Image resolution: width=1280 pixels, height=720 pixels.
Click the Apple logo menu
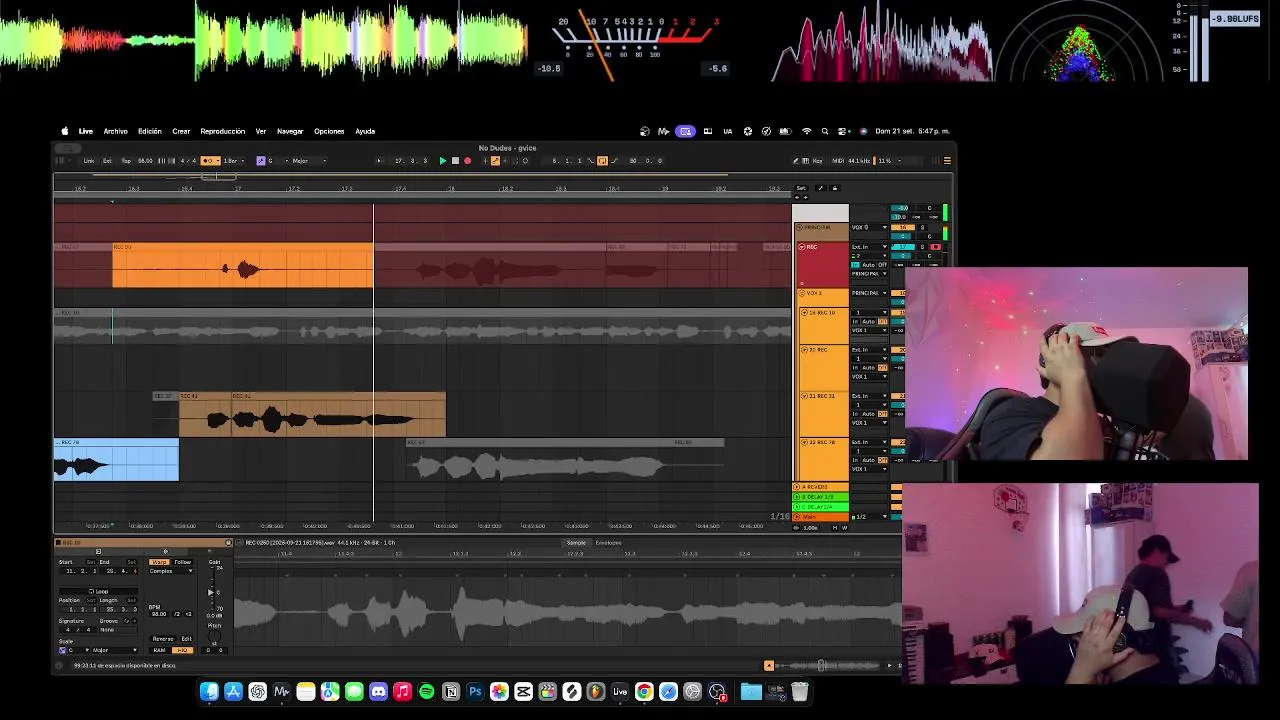click(x=65, y=131)
